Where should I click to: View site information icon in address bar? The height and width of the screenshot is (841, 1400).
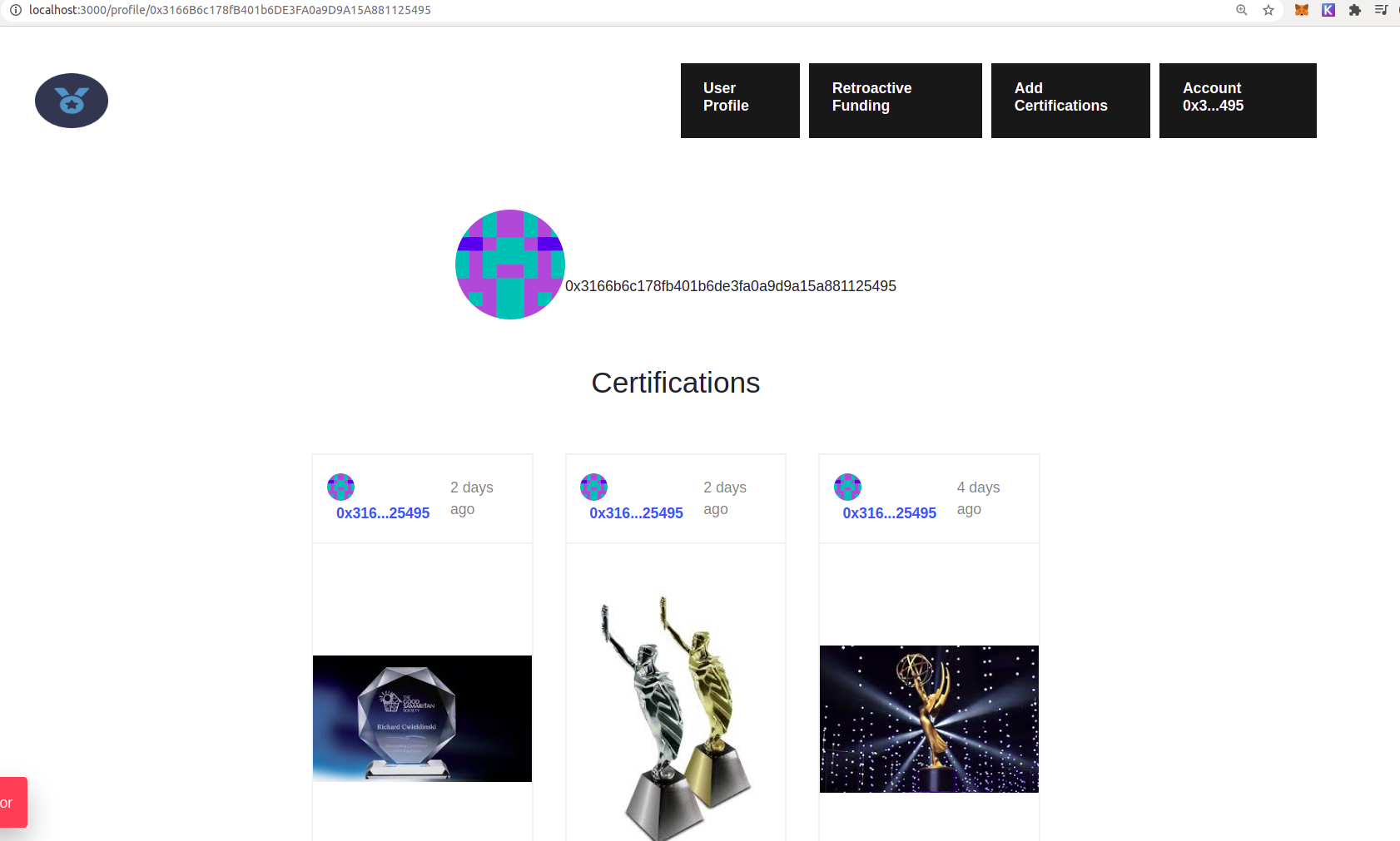(x=15, y=10)
